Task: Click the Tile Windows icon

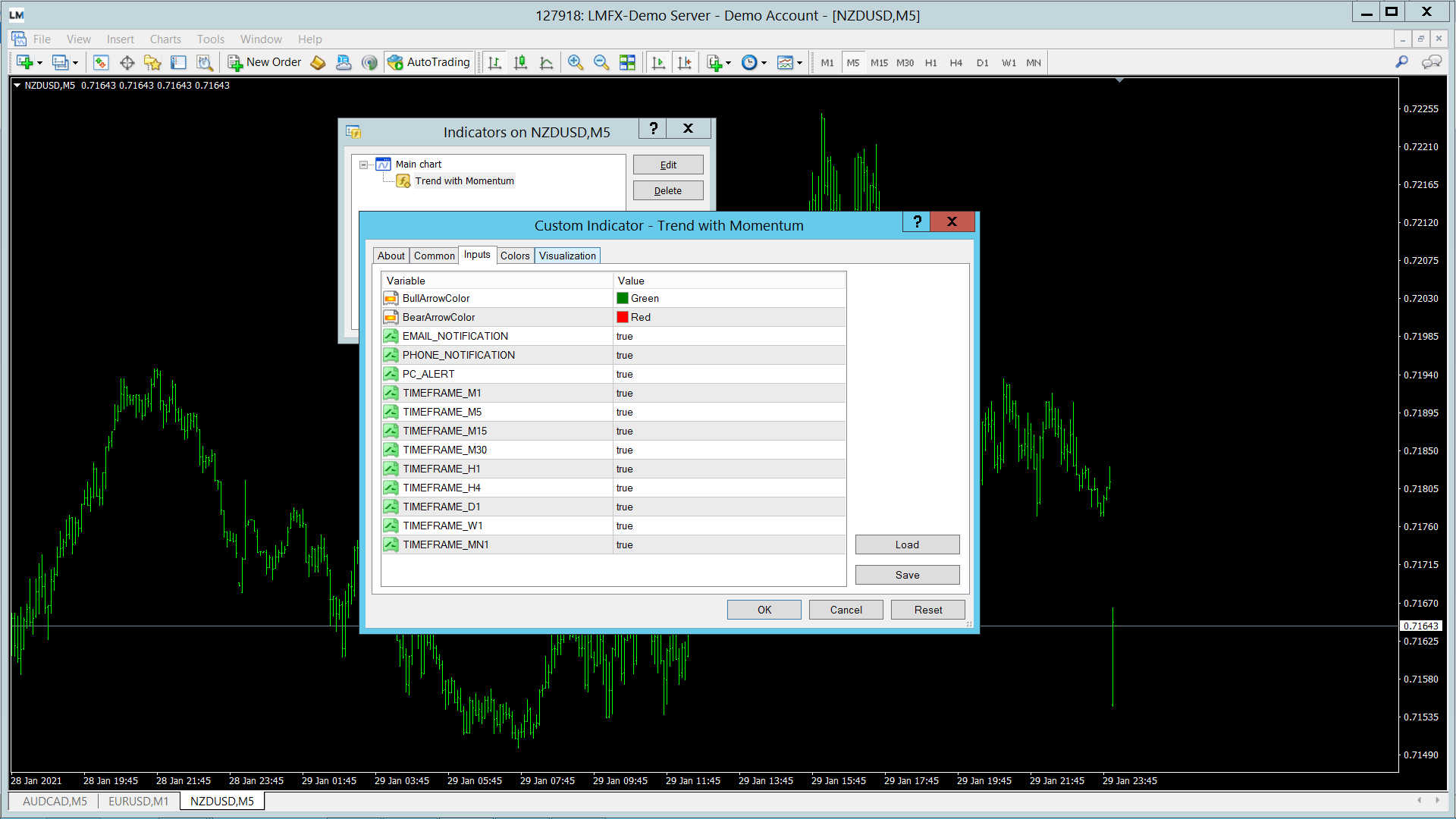Action: tap(627, 63)
